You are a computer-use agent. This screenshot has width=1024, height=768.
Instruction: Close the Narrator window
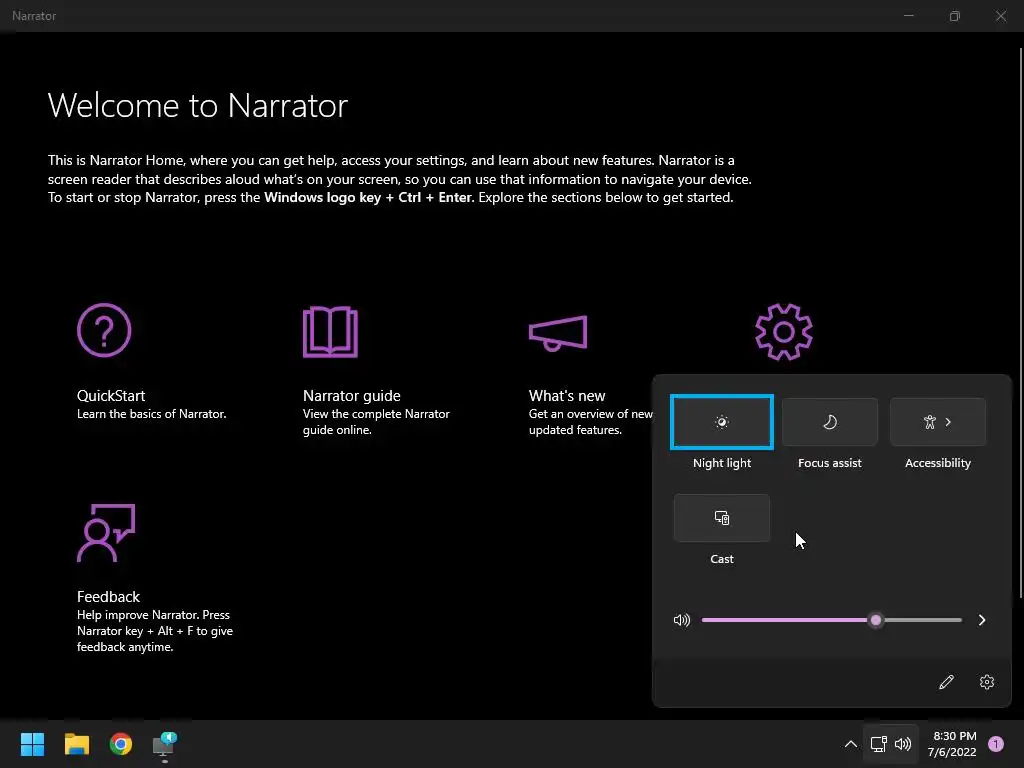point(1000,16)
